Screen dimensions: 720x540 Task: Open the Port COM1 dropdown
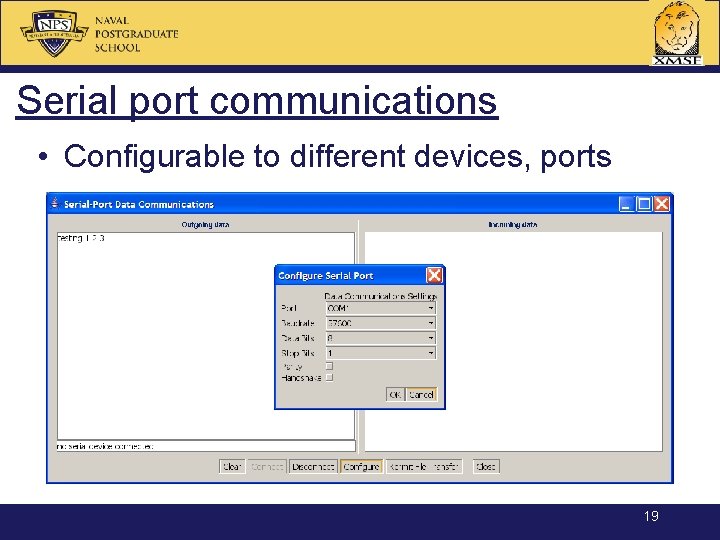click(381, 308)
